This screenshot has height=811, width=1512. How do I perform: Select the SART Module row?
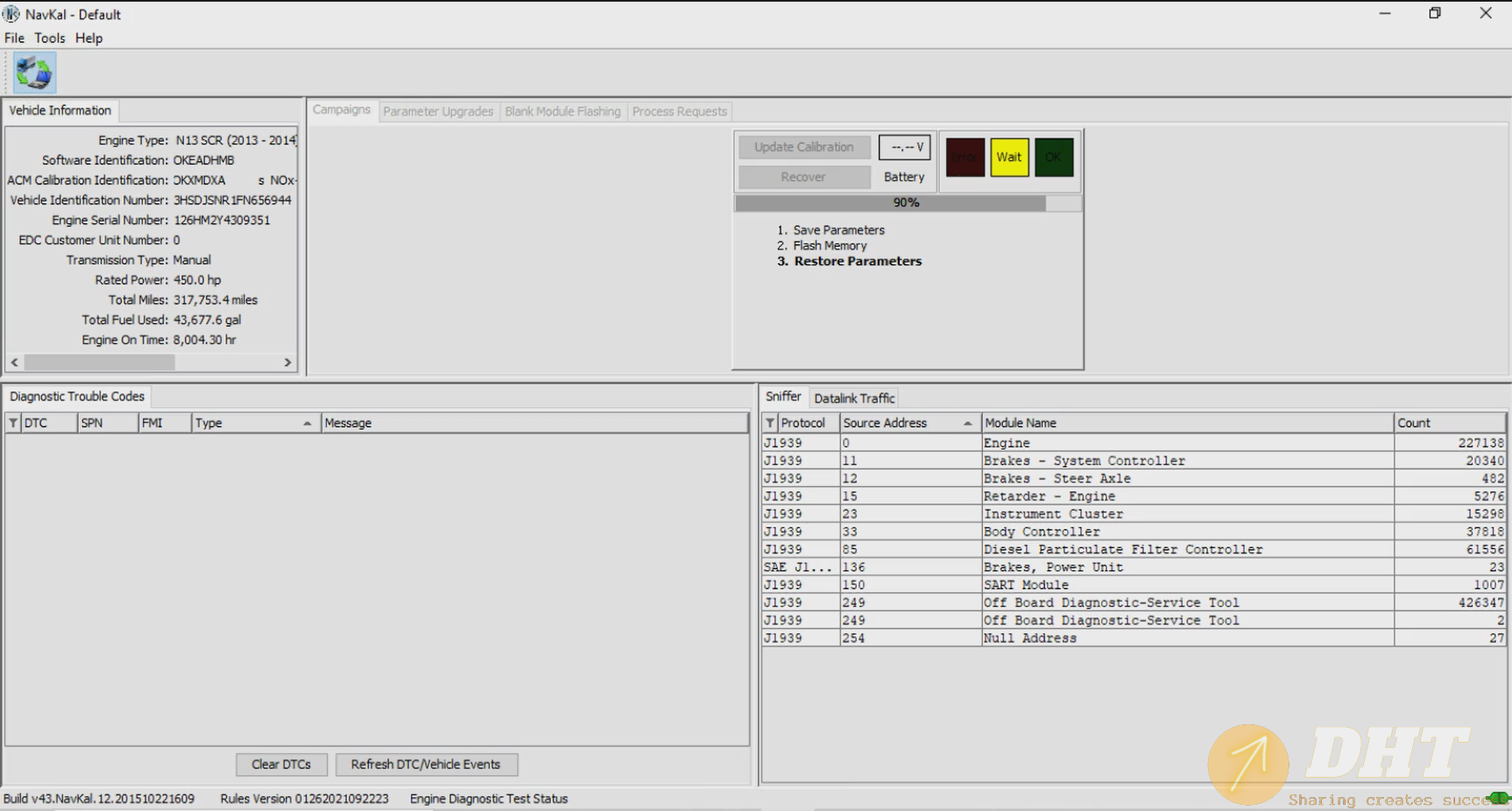click(x=1134, y=585)
